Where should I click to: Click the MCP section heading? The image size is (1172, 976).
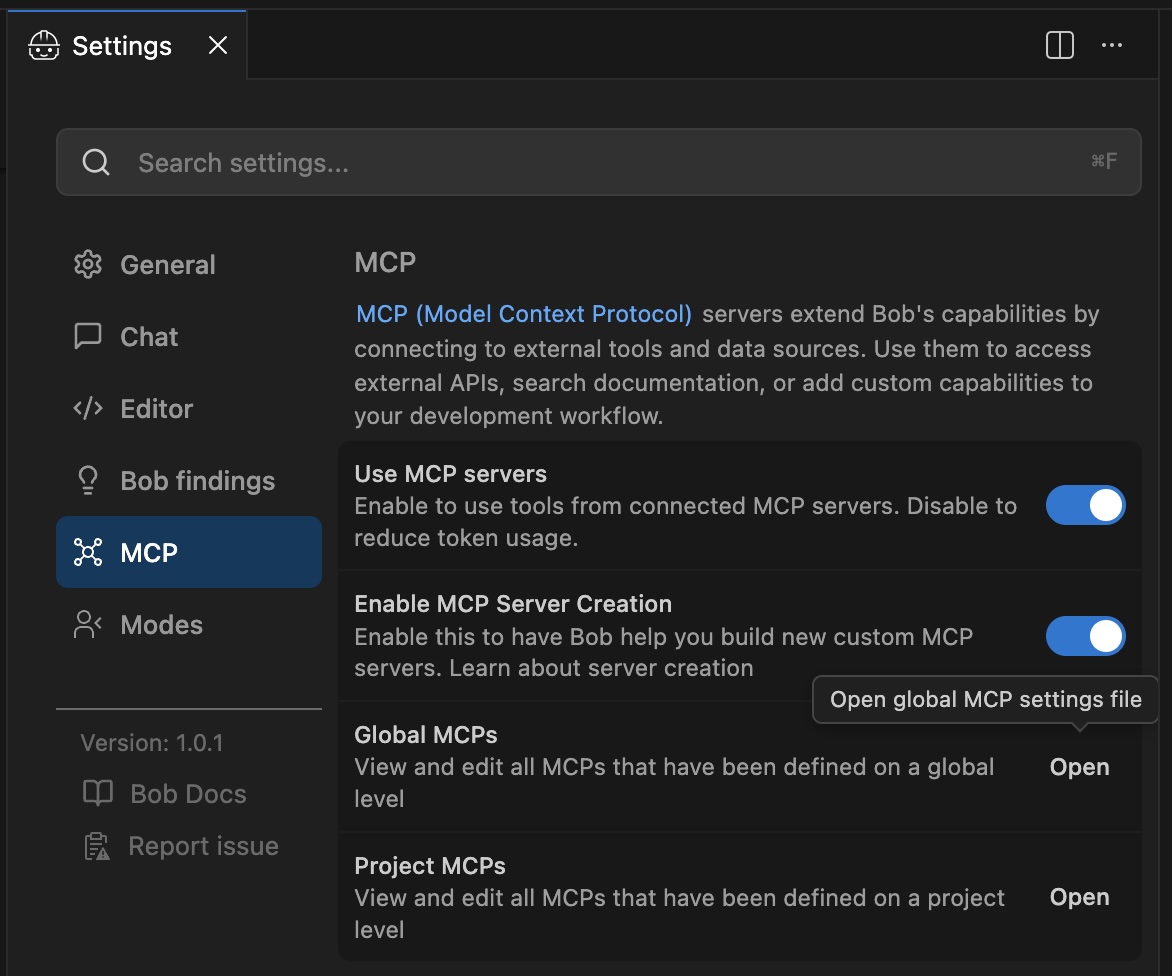(385, 262)
